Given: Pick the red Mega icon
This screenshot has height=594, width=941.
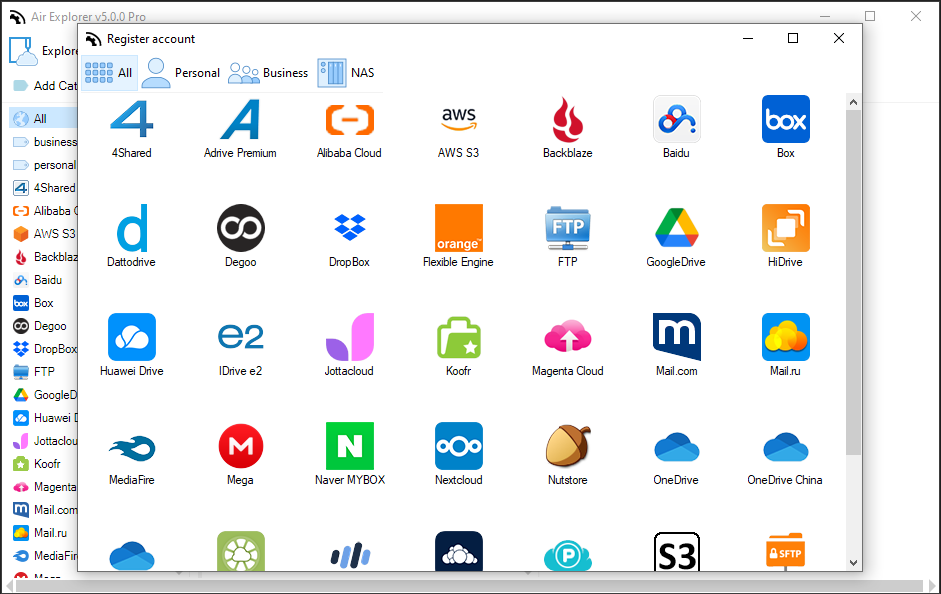Looking at the screenshot, I should [240, 446].
